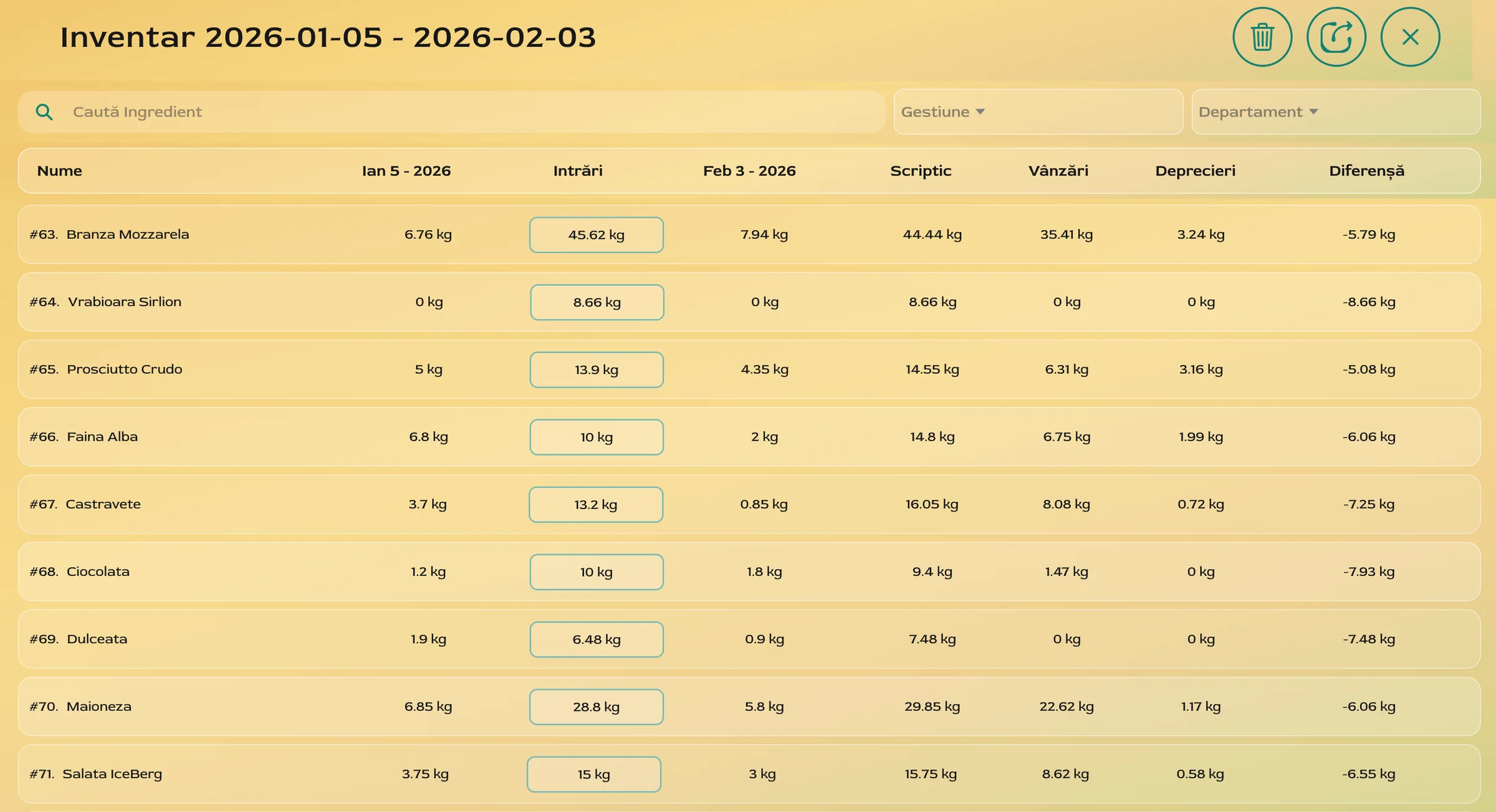Viewport: 1496px width, 812px height.
Task: Click the trash delete inventory icon
Action: (1262, 37)
